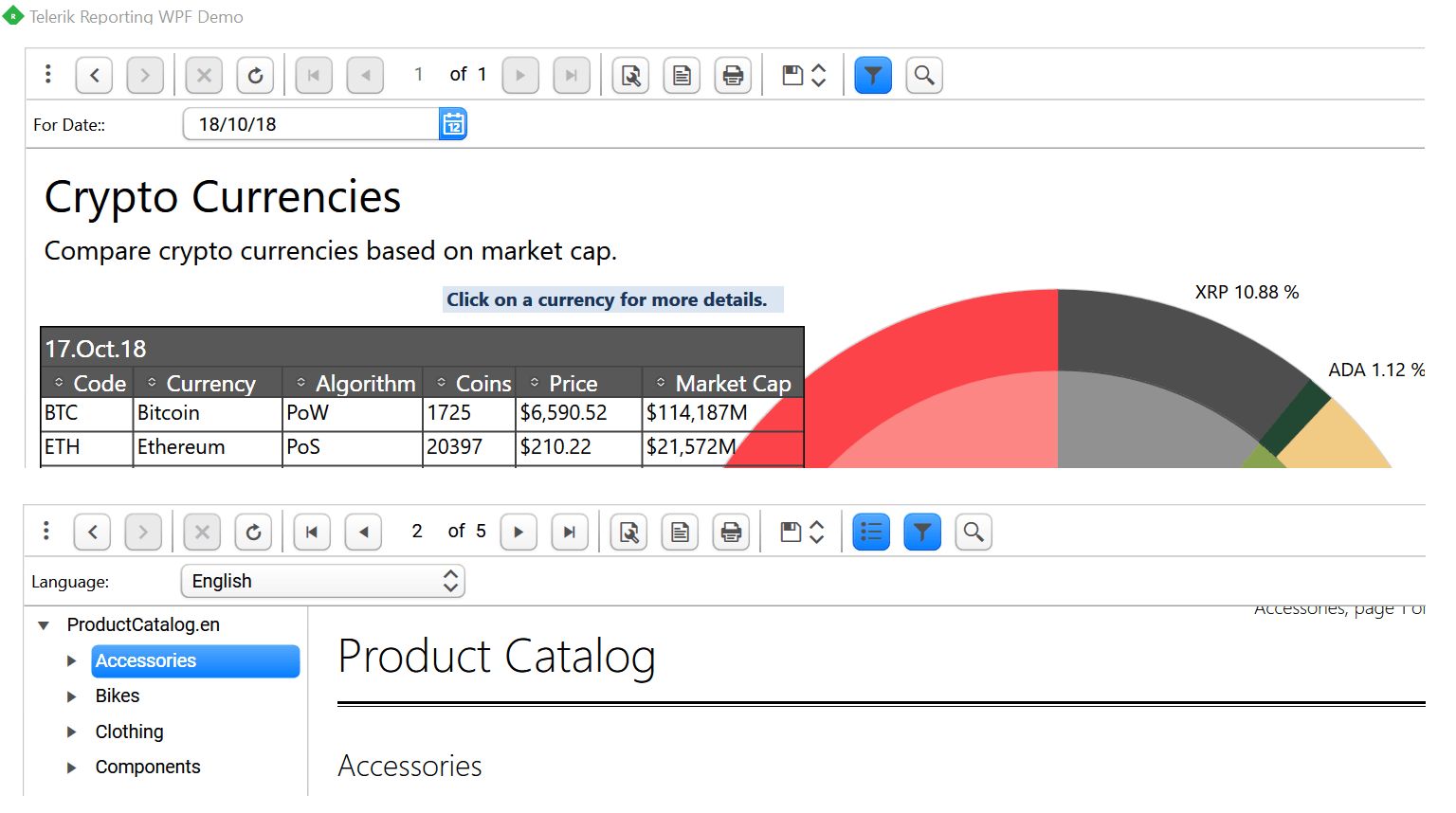Stop rendering in the Product Catalog viewer
Image resolution: width=1456 pixels, height=813 pixels.
coord(202,532)
